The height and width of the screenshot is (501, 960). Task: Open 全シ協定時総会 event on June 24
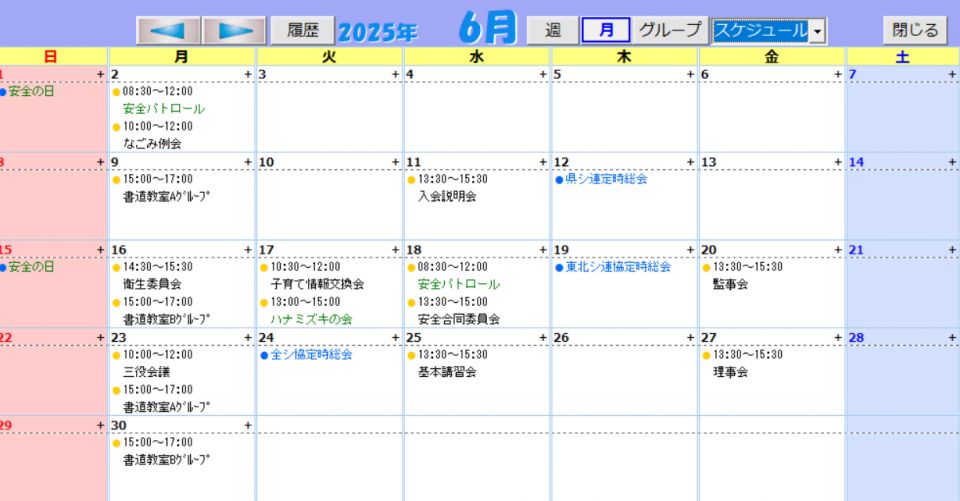tap(311, 355)
